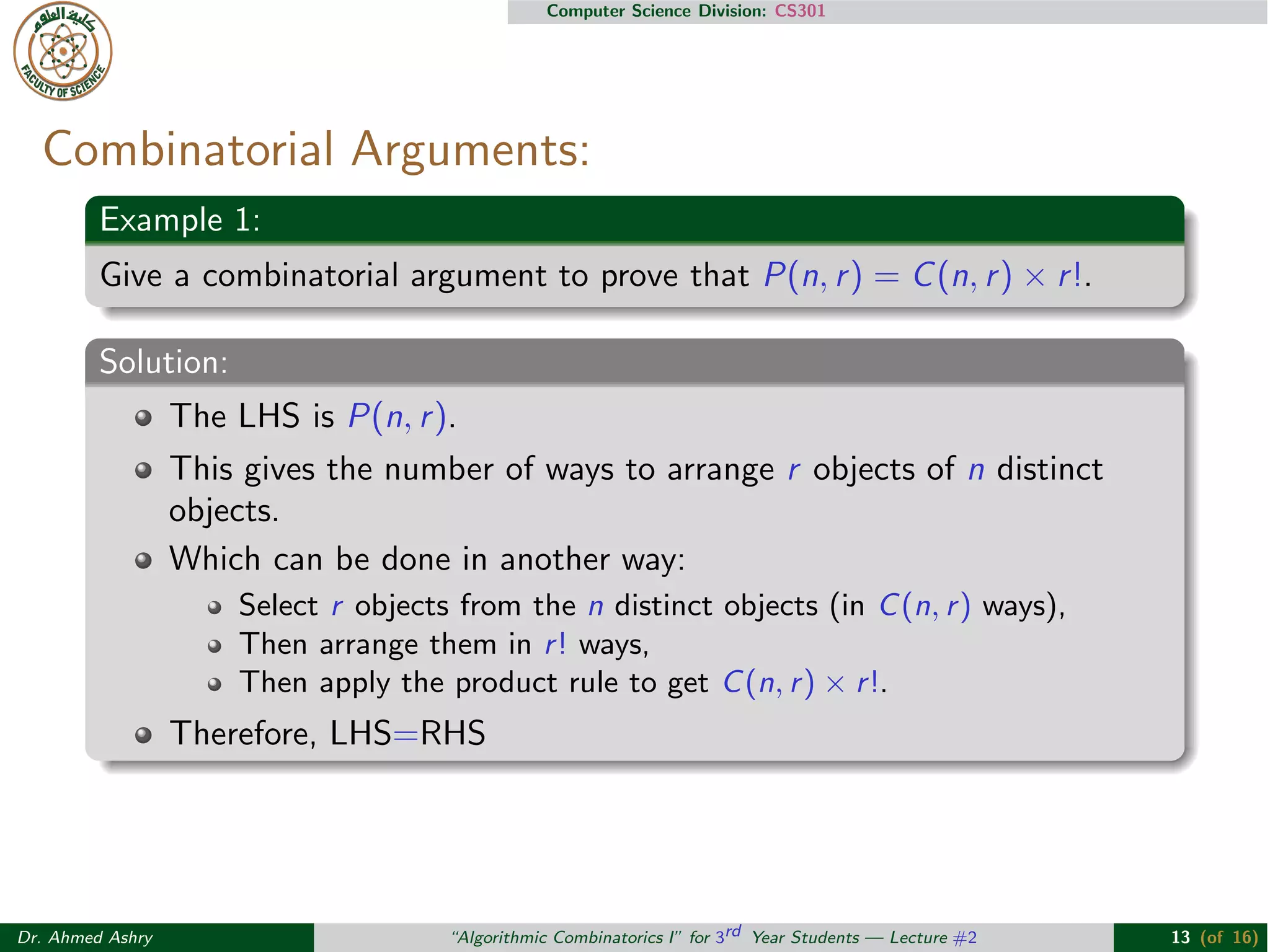The width and height of the screenshot is (1270, 952).
Task: Click the (of 16) page count
Action: pyautogui.click(x=1228, y=937)
